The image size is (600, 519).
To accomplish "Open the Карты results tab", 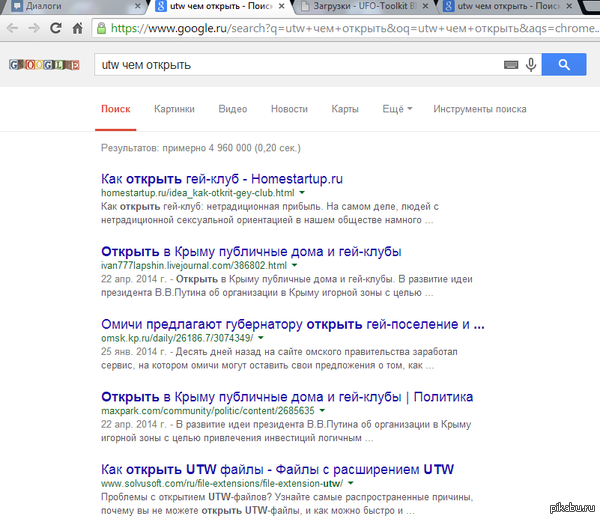I will [345, 109].
